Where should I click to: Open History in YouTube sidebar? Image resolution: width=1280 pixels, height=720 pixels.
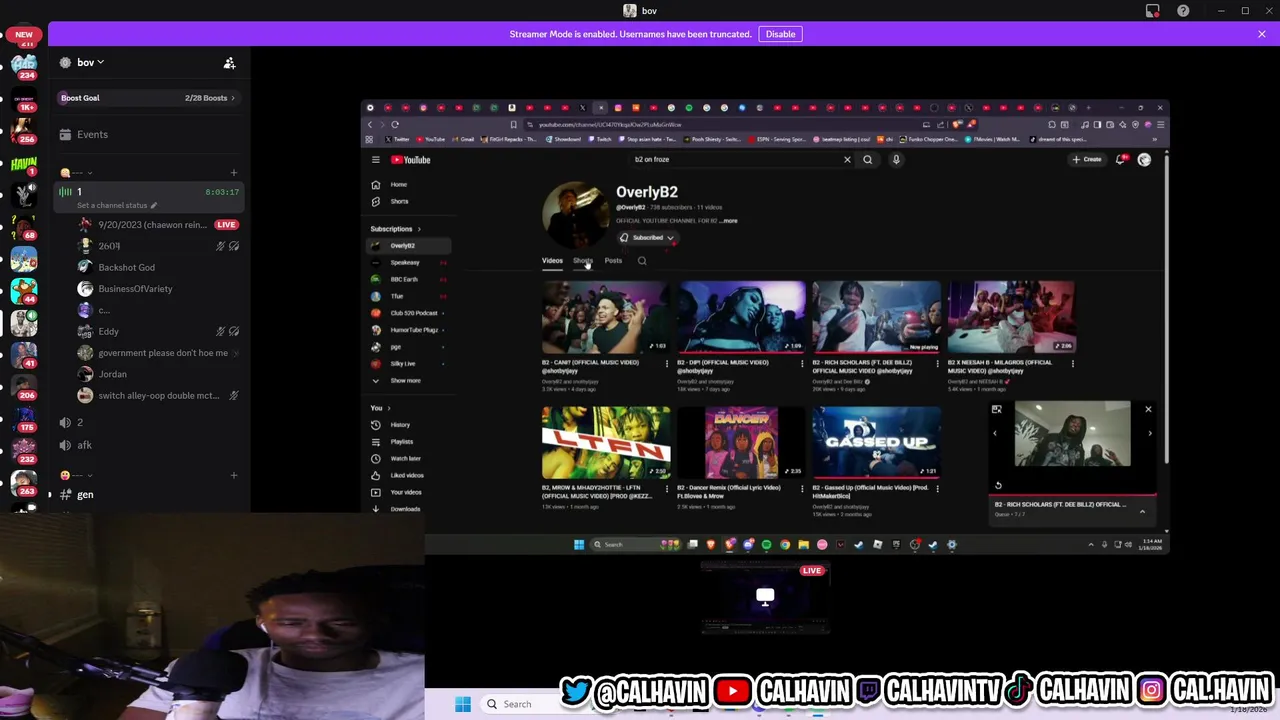409,425
